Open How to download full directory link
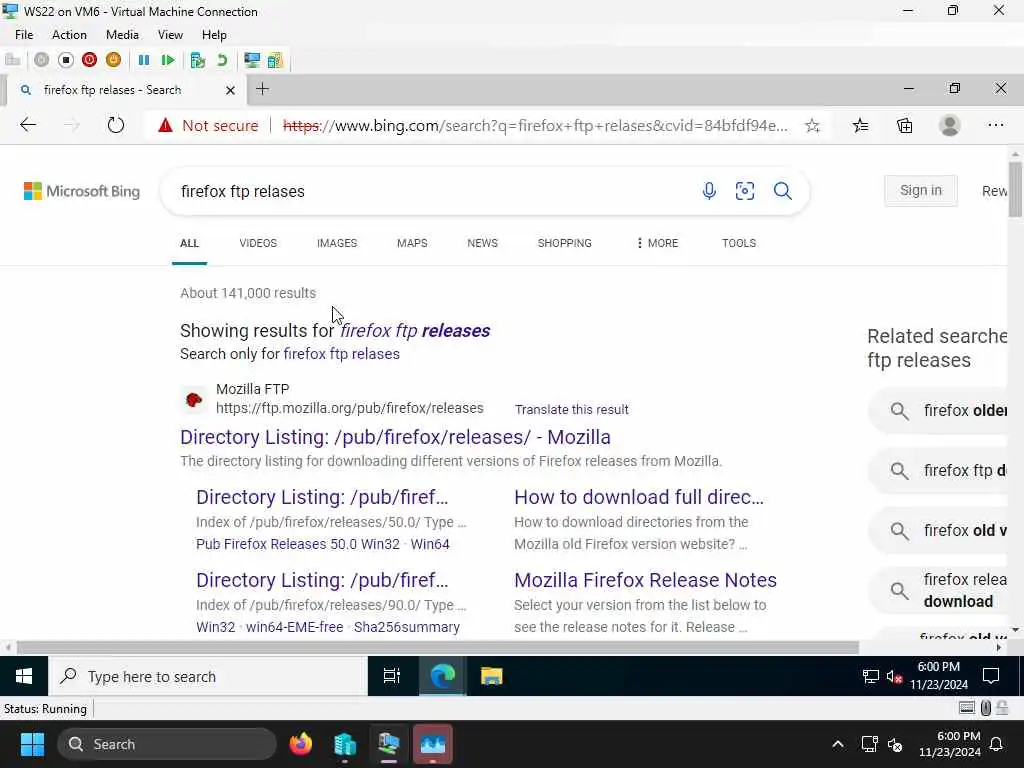1024x768 pixels. click(639, 497)
